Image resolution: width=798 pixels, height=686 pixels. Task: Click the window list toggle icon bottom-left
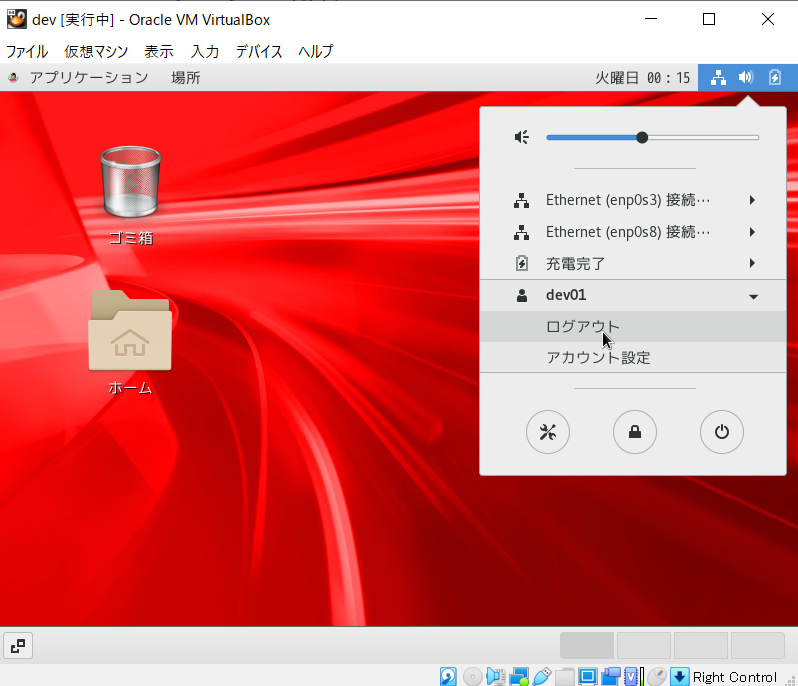coord(18,646)
